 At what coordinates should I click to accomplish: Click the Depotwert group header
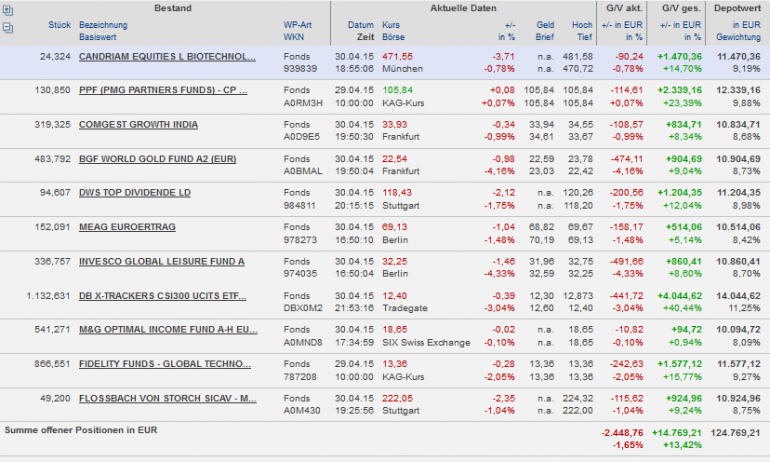pos(738,8)
